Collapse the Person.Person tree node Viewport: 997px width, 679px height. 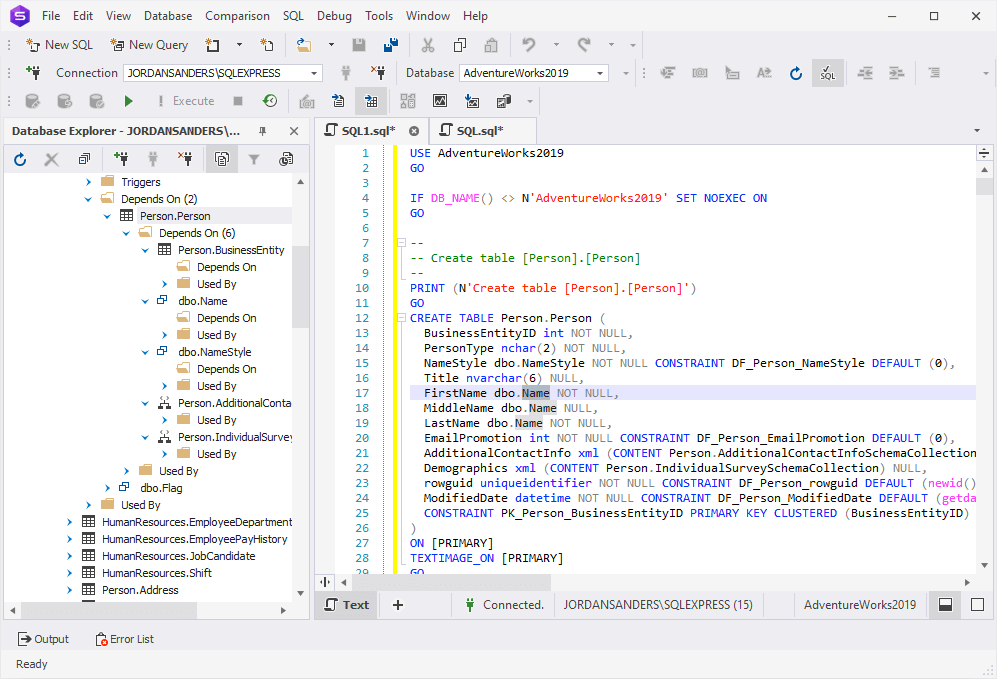(107, 216)
